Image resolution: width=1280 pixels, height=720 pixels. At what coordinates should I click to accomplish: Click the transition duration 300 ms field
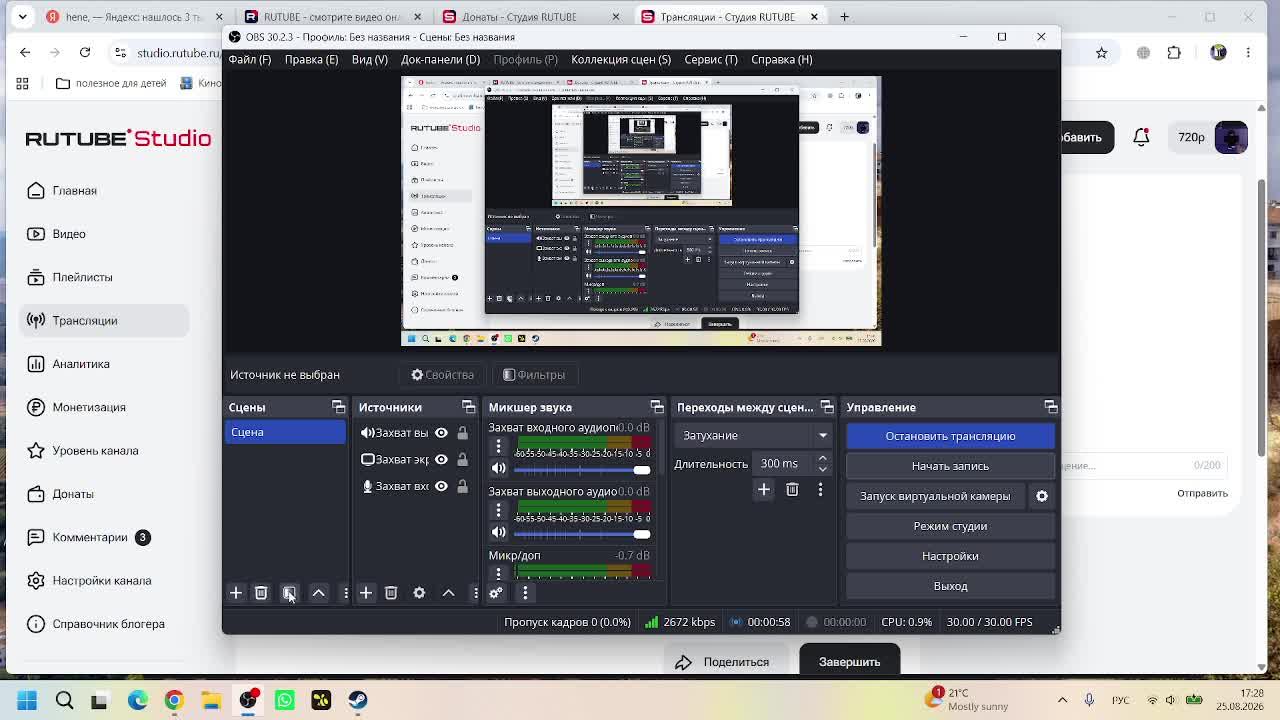(x=784, y=464)
